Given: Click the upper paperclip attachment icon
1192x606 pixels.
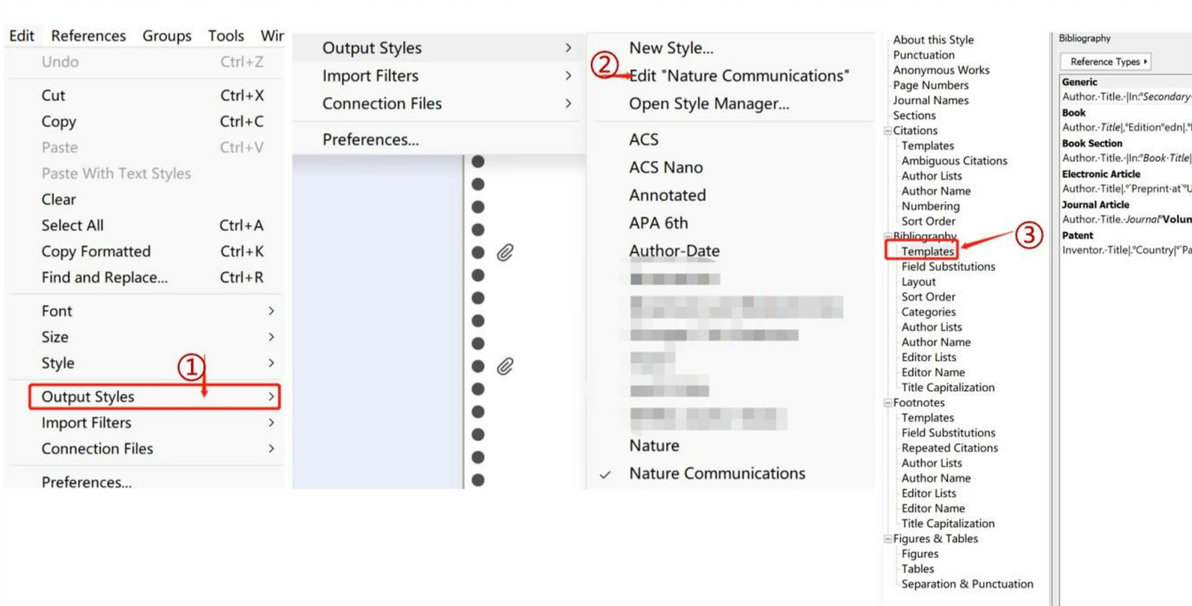Looking at the screenshot, I should (x=505, y=252).
